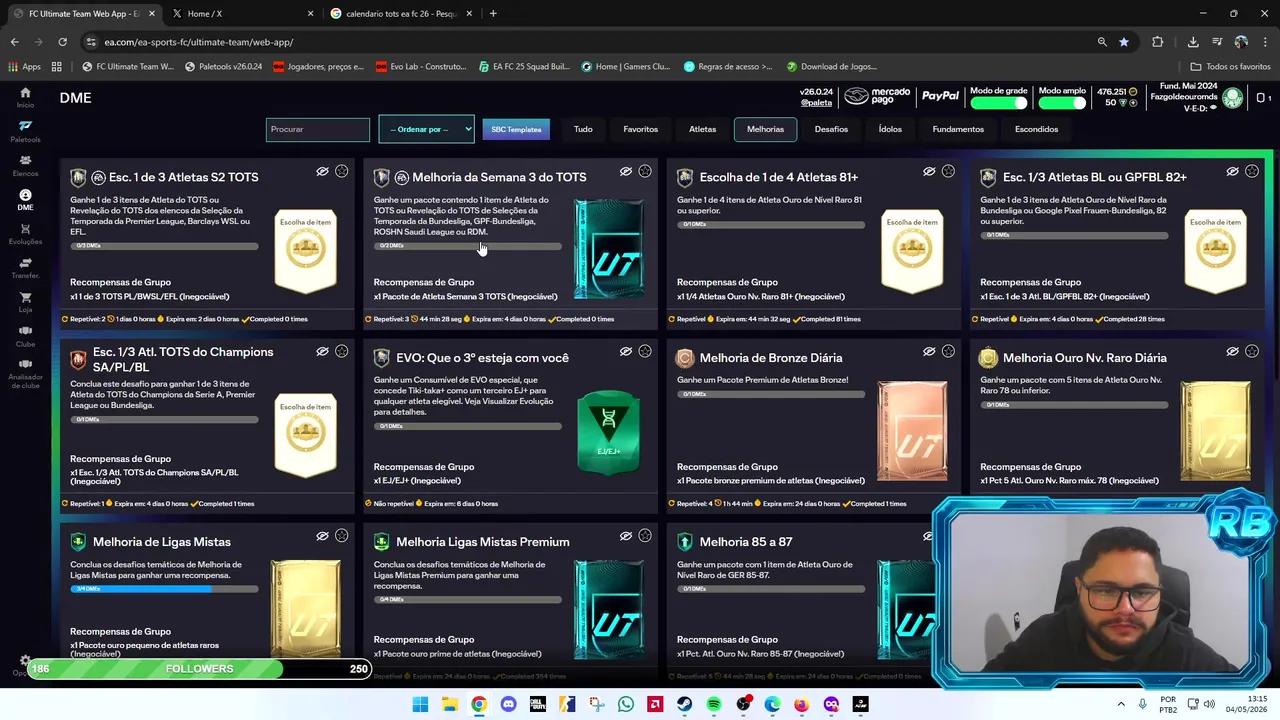Open the Evo Lab - Constructo... bookmark
The image size is (1280, 720).
[x=421, y=67]
